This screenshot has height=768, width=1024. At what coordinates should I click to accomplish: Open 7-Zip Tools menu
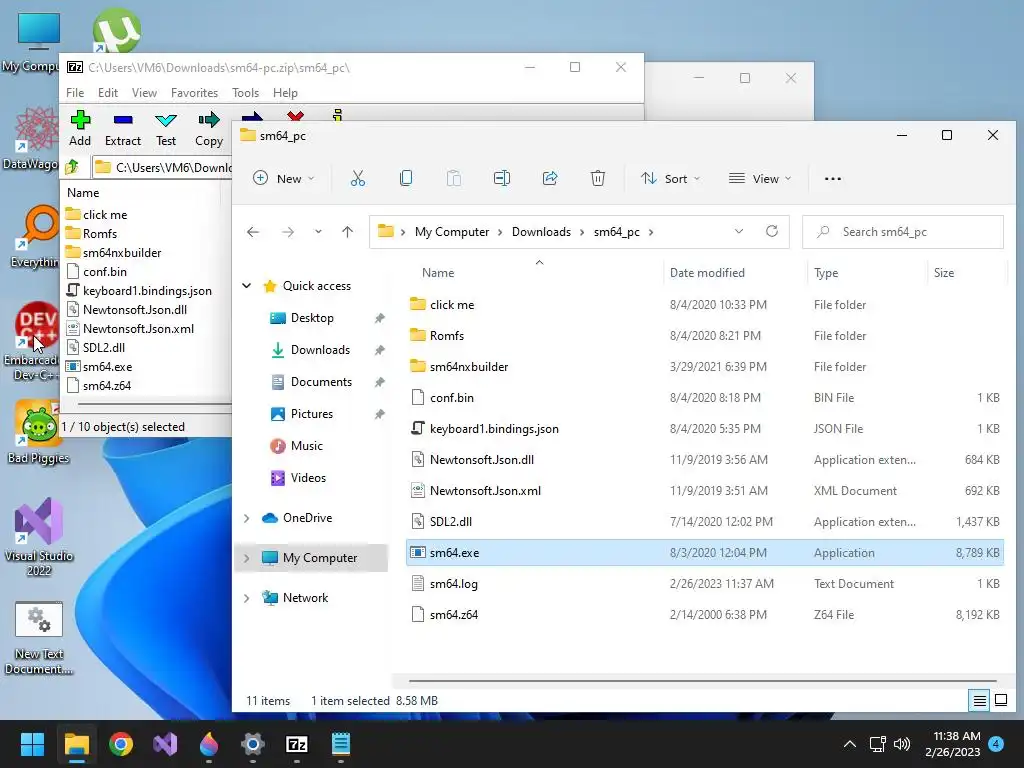[246, 93]
